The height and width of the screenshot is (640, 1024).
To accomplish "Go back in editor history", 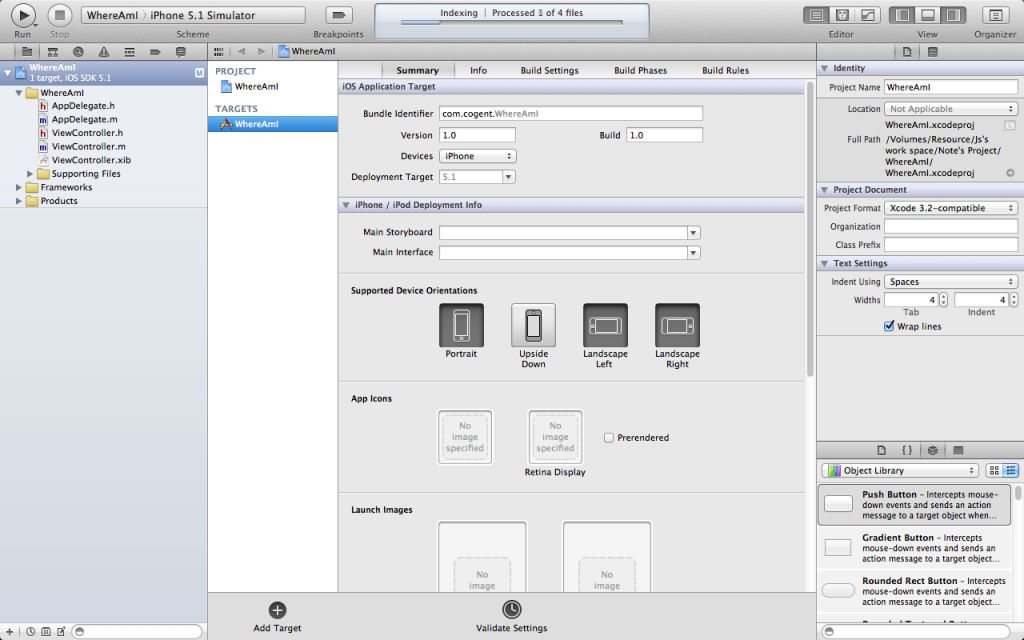I will coord(242,52).
